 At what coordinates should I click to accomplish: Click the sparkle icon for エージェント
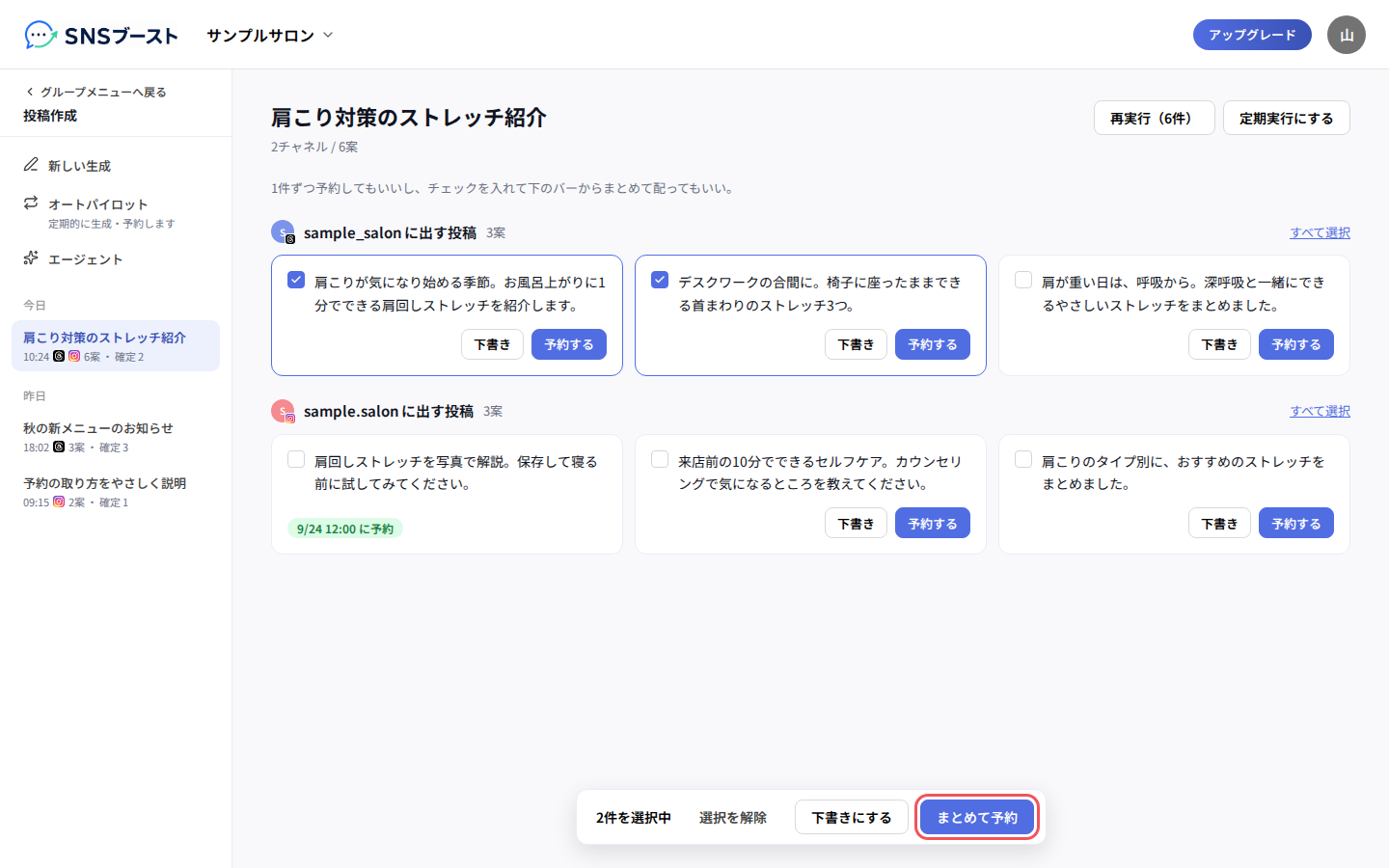click(x=31, y=258)
